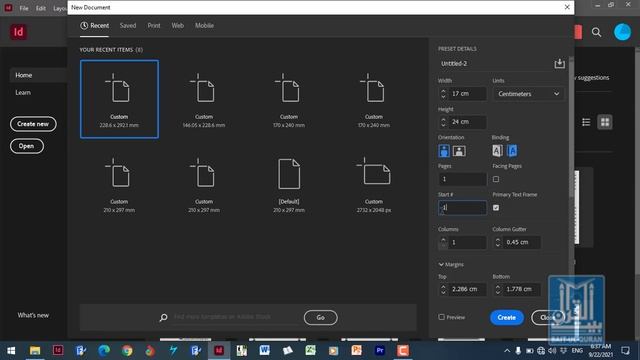640x360 pixels.
Task: Open the Edit menu
Action: pos(40,8)
